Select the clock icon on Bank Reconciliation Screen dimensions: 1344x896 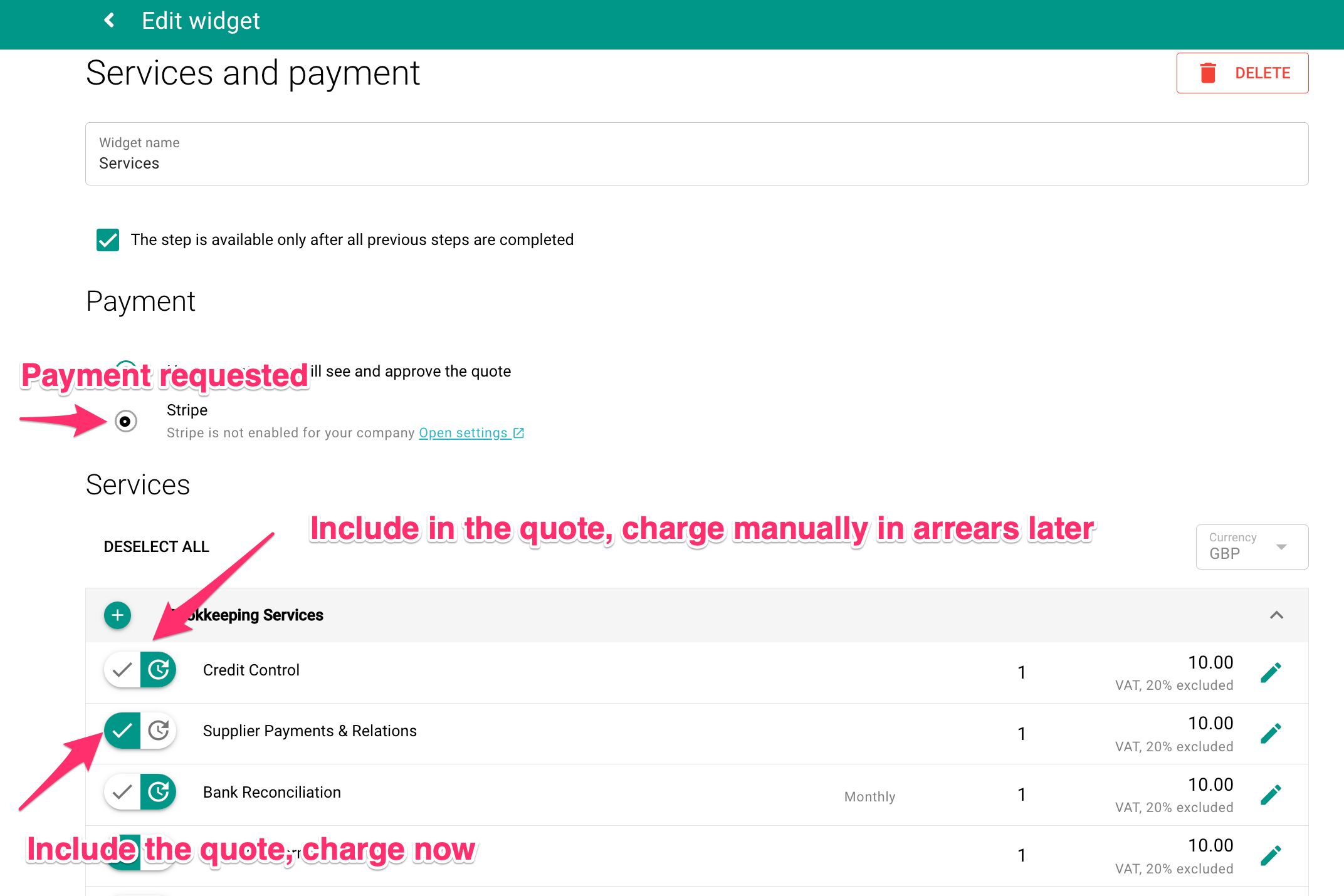pyautogui.click(x=159, y=792)
